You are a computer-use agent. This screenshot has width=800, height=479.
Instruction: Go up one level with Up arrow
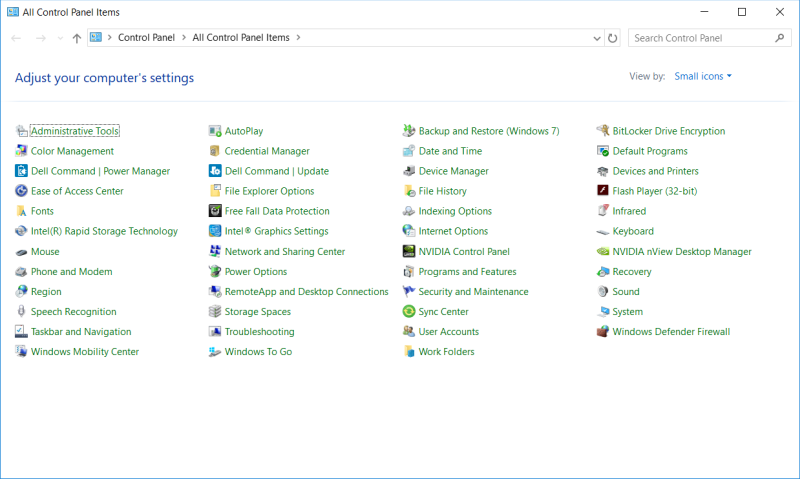pyautogui.click(x=77, y=38)
